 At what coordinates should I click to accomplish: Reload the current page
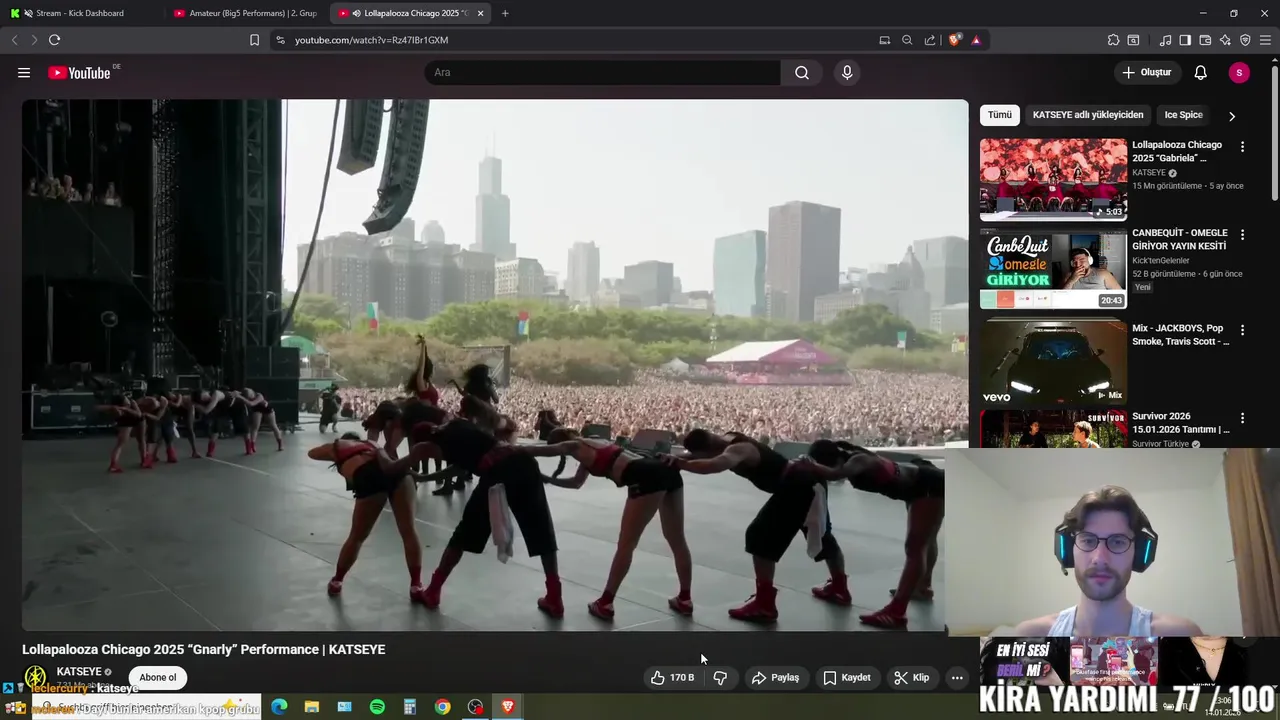point(54,40)
